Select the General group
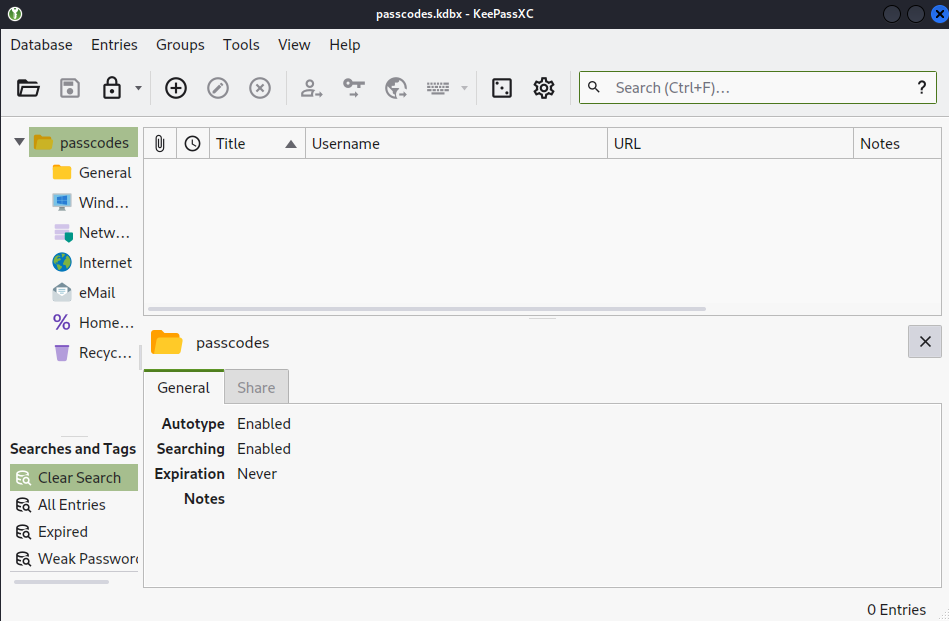This screenshot has height=621, width=949. pos(92,172)
